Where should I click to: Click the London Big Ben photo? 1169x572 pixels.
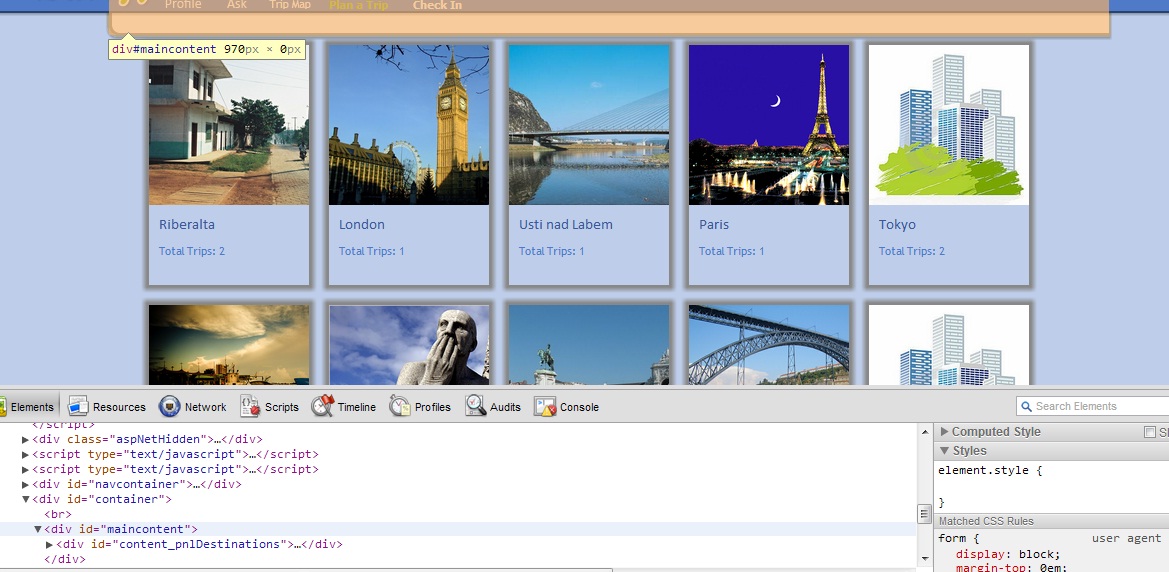[409, 125]
